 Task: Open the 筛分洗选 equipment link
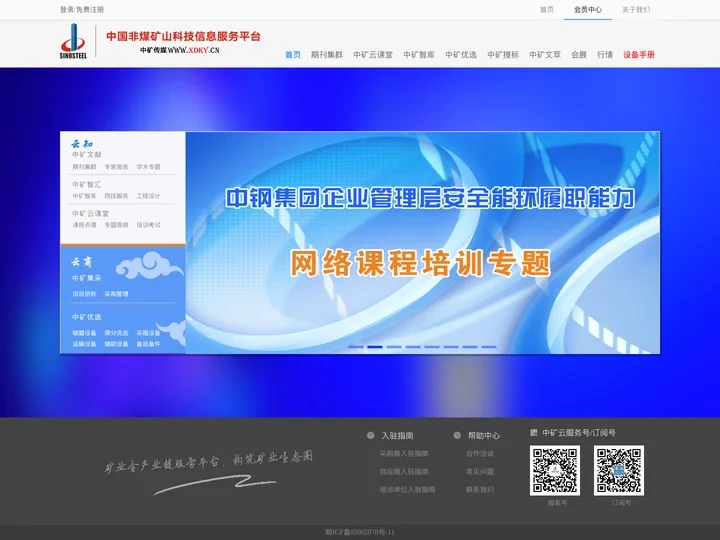click(x=116, y=333)
